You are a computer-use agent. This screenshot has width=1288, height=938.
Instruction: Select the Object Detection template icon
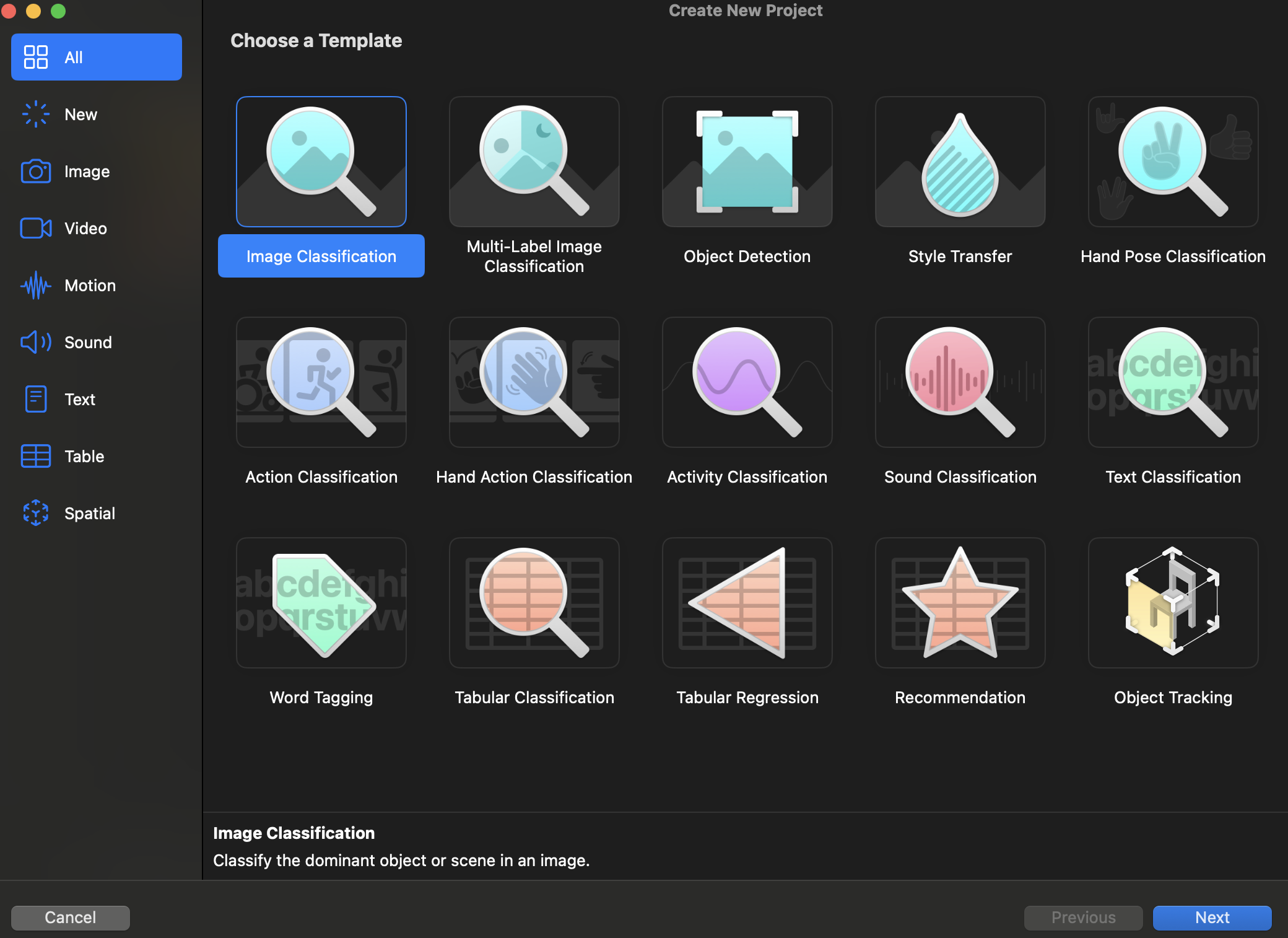(747, 162)
